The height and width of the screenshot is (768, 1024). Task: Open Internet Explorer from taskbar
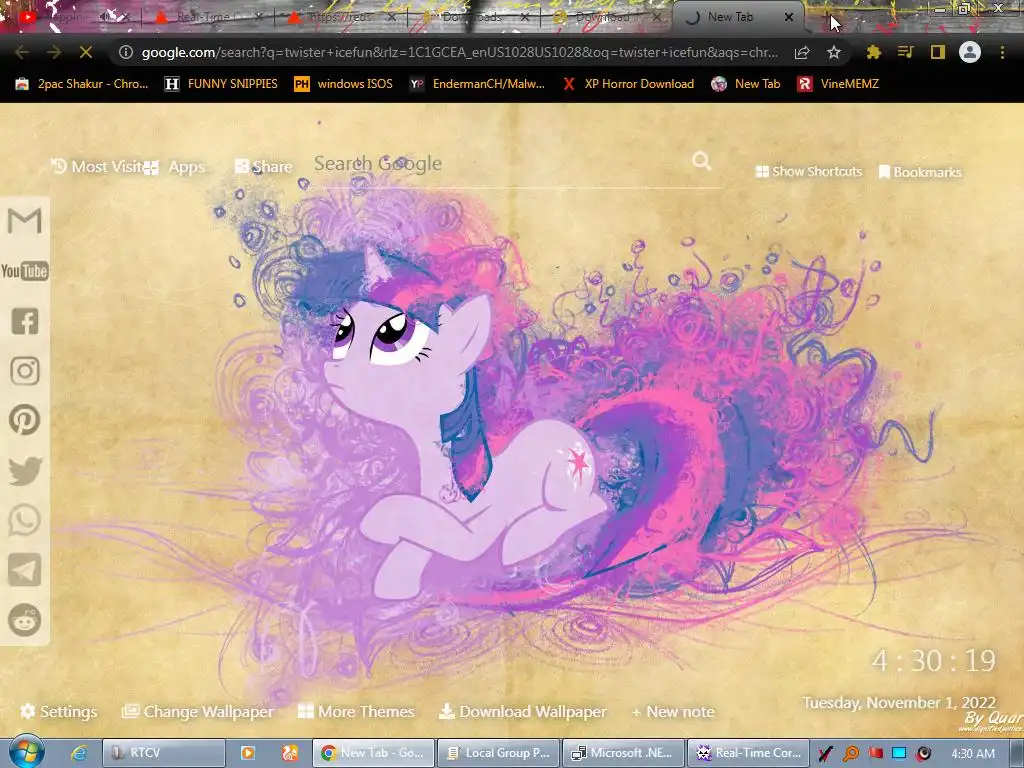click(x=79, y=753)
